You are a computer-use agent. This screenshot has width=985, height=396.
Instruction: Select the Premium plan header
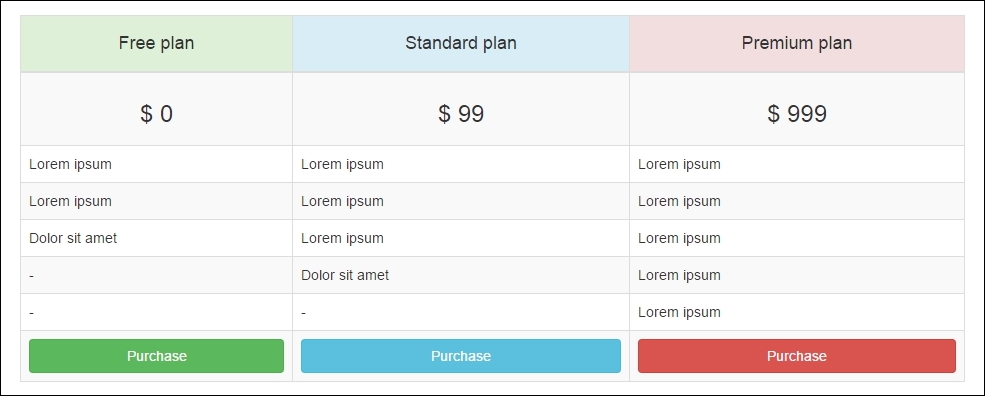pyautogui.click(x=797, y=43)
